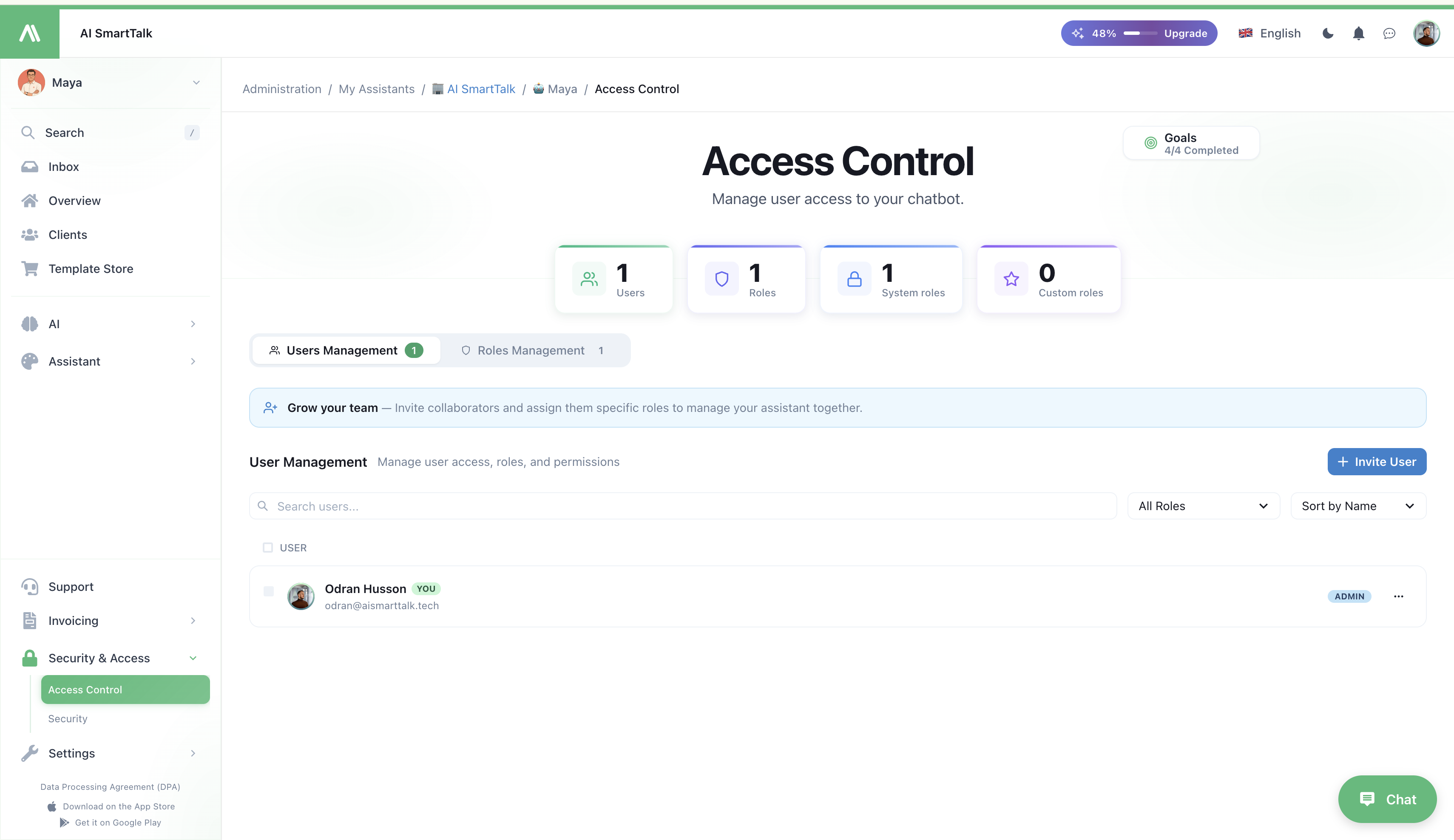Image resolution: width=1454 pixels, height=840 pixels.
Task: Select Access Control in sidebar
Action: pos(125,690)
